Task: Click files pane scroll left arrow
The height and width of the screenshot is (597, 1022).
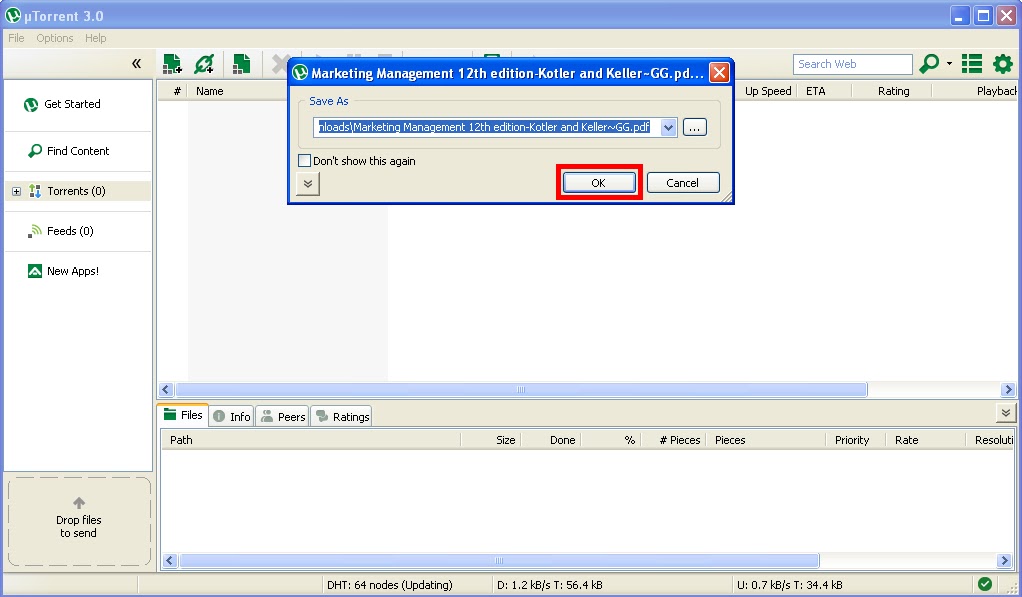Action: 170,561
